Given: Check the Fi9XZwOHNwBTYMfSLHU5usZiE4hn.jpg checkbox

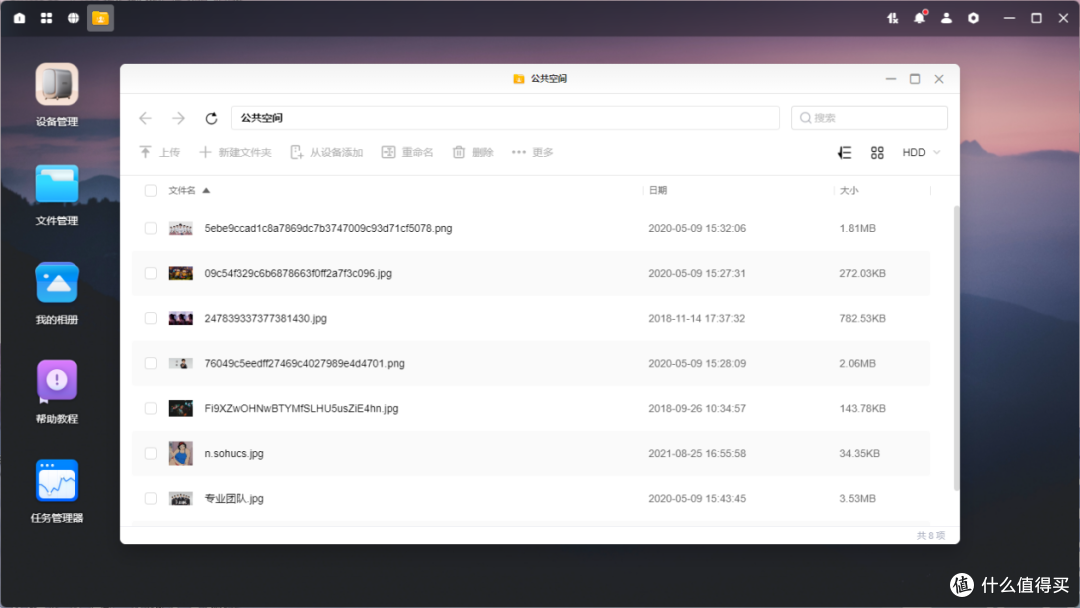Looking at the screenshot, I should point(151,408).
